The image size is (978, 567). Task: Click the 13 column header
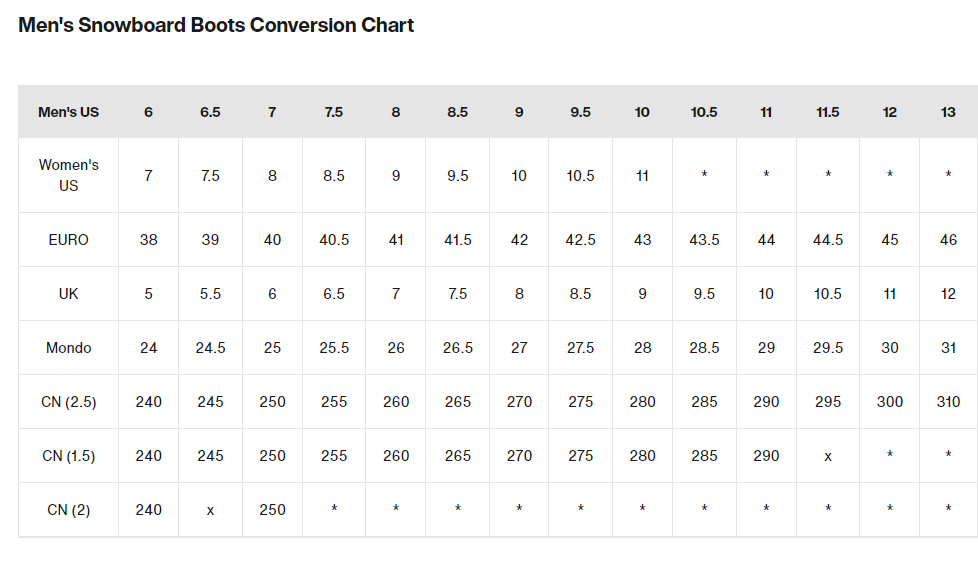tap(948, 112)
